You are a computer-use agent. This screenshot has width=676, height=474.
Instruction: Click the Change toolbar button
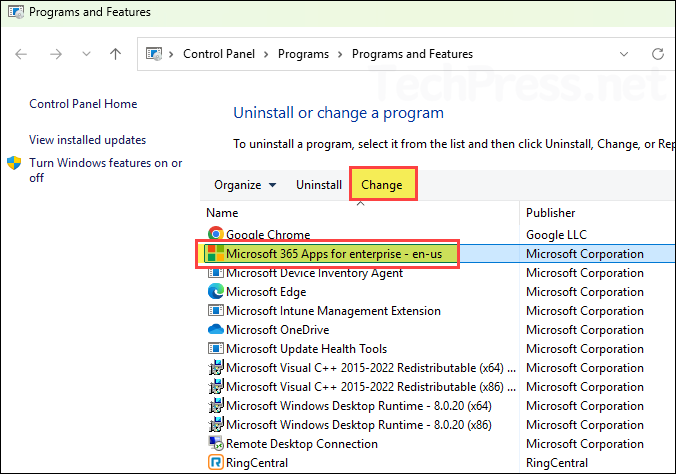[x=382, y=185]
